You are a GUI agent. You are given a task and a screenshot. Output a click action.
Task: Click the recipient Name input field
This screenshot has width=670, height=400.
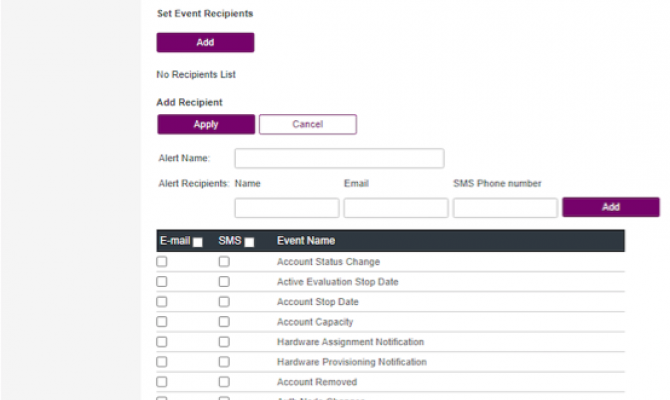point(286,208)
